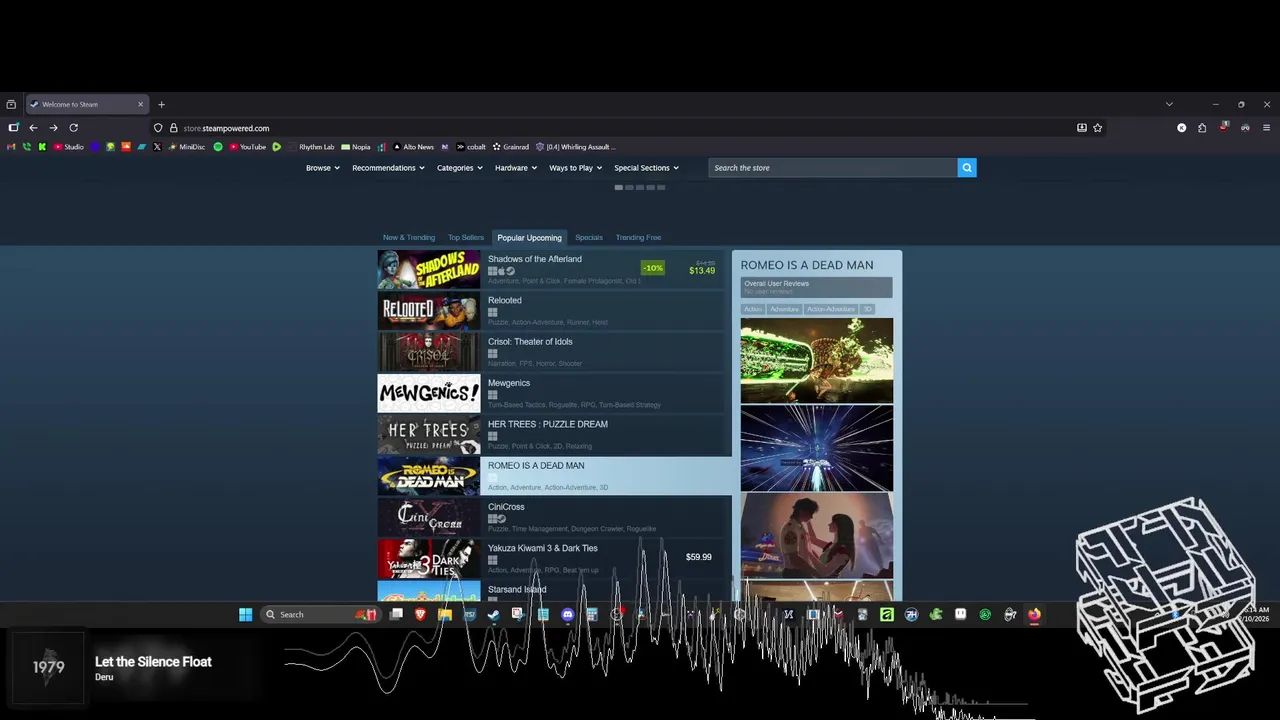Expand the Categories dropdown
Image resolution: width=1280 pixels, height=720 pixels.
460,168
